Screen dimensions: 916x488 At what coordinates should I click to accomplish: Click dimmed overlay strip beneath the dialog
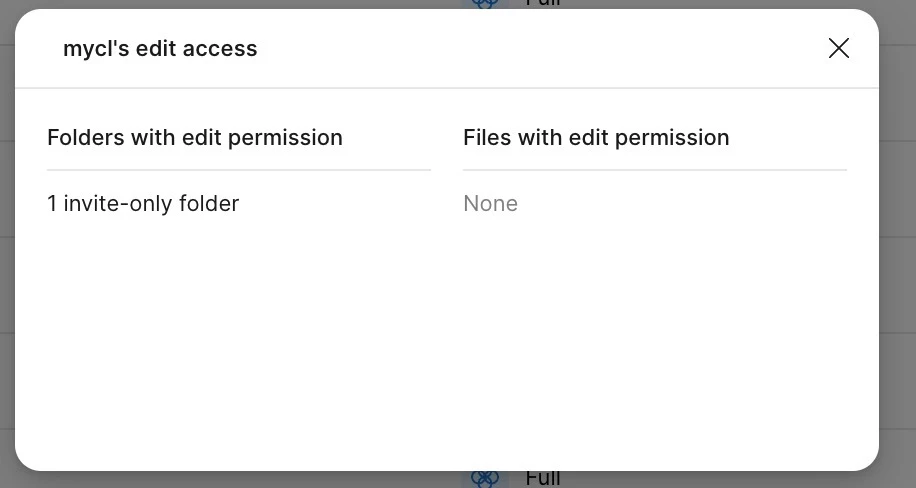234,480
